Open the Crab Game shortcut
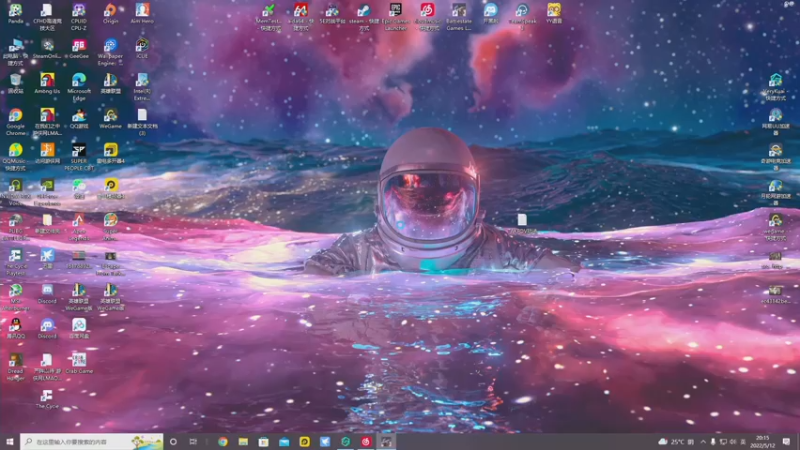The height and width of the screenshot is (450, 800). pos(79,364)
